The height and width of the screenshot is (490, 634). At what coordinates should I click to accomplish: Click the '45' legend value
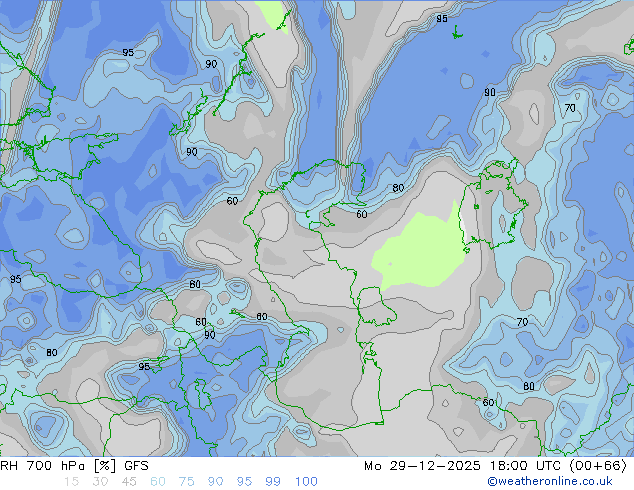[129, 482]
